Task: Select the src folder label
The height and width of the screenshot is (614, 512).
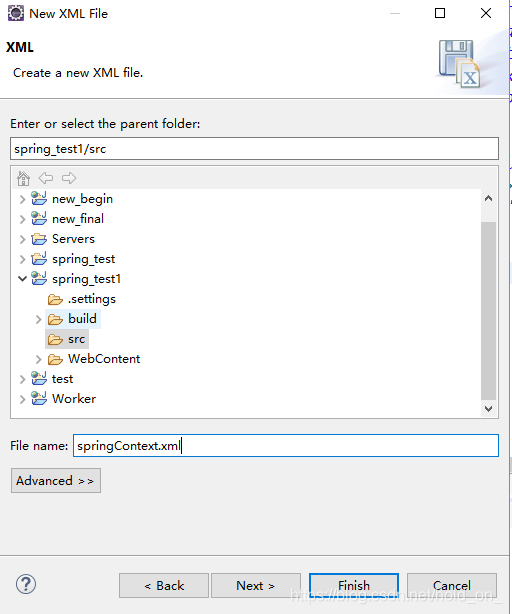Action: point(76,339)
